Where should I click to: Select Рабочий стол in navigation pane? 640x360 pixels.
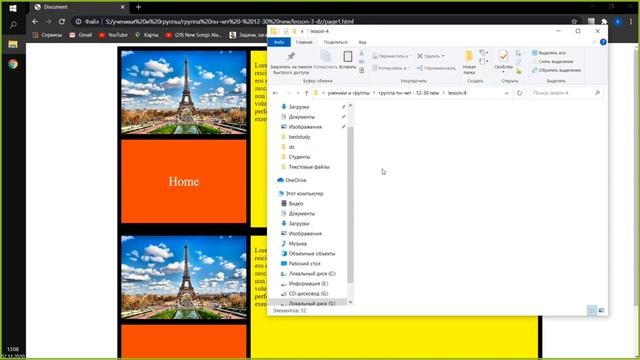304,264
